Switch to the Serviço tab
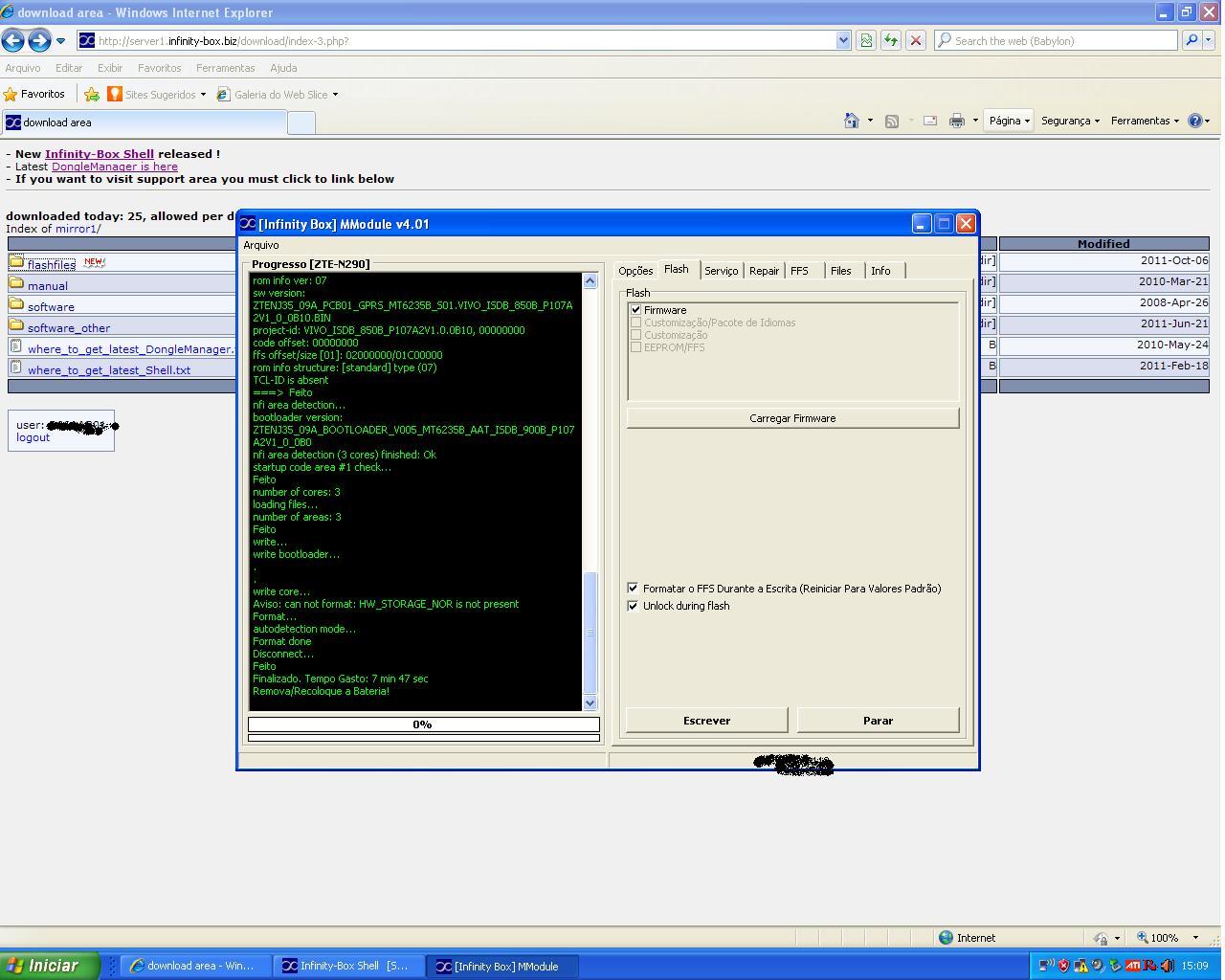The height and width of the screenshot is (980, 1225). pyautogui.click(x=721, y=271)
